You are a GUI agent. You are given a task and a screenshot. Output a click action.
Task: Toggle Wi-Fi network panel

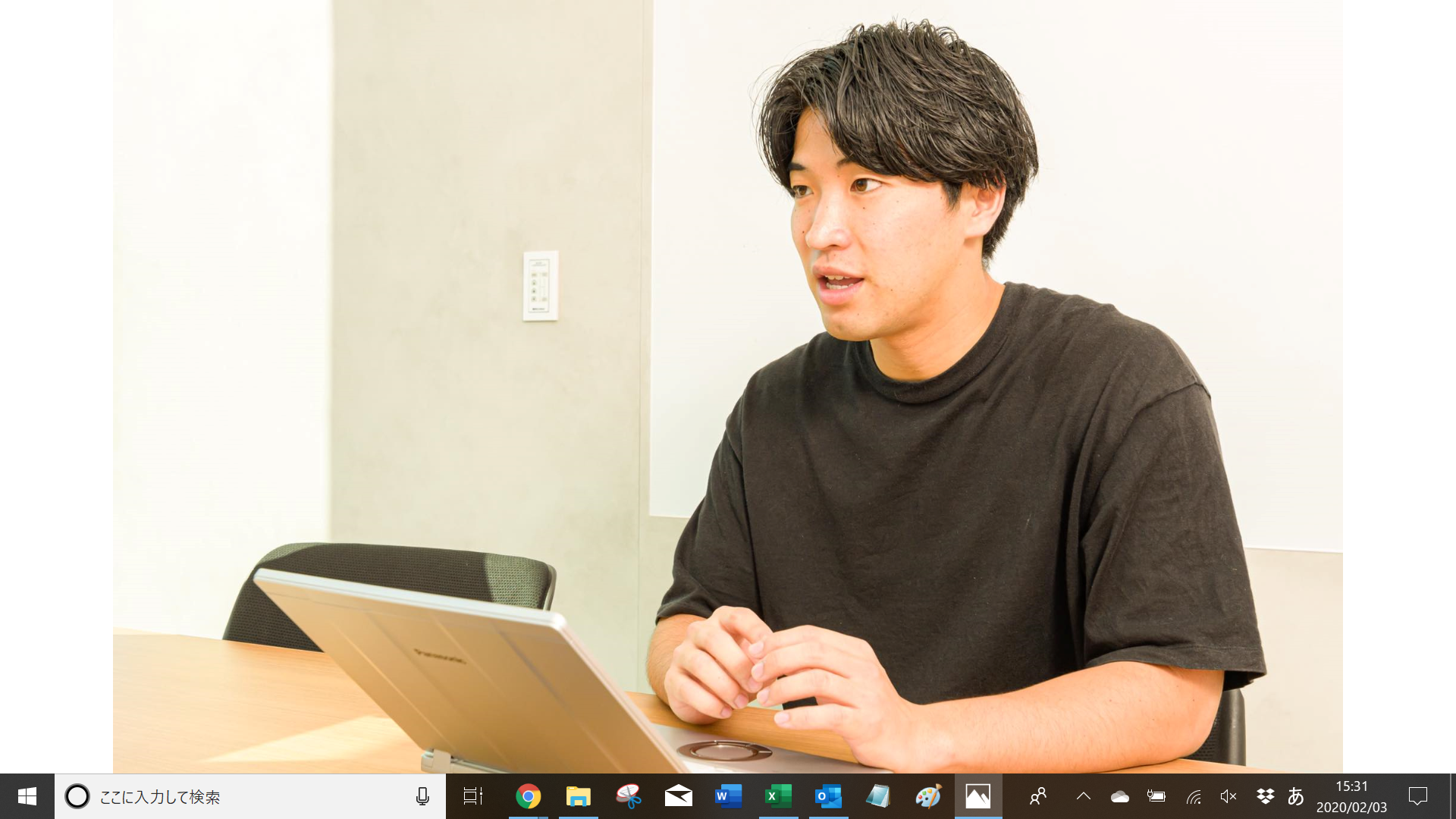pyautogui.click(x=1194, y=796)
